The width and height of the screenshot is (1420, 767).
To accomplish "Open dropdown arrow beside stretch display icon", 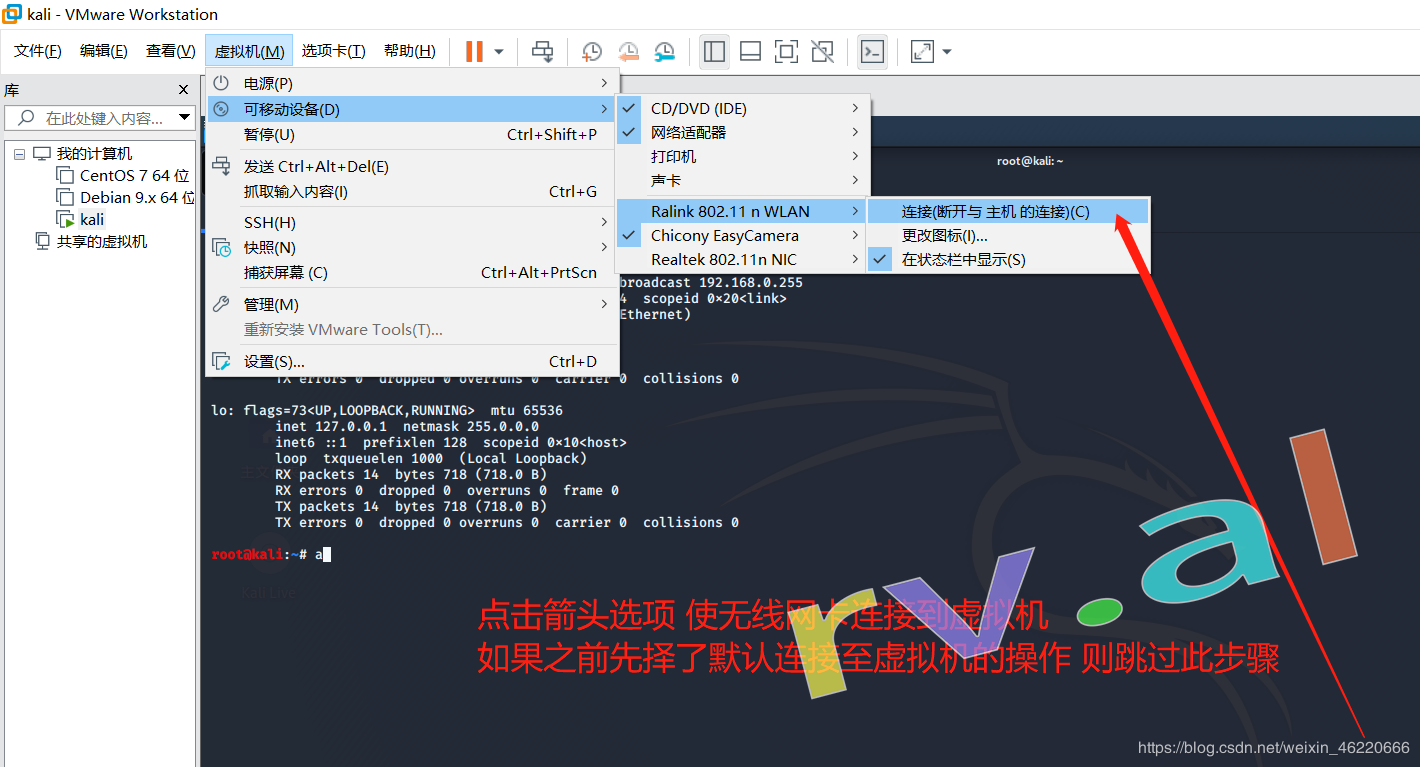I will [947, 51].
